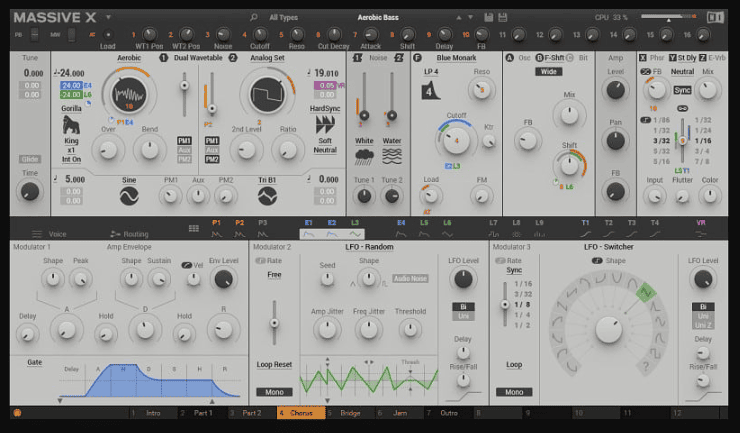Click the orange animation power icon bottom-left
This screenshot has width=740, height=433.
17,413
